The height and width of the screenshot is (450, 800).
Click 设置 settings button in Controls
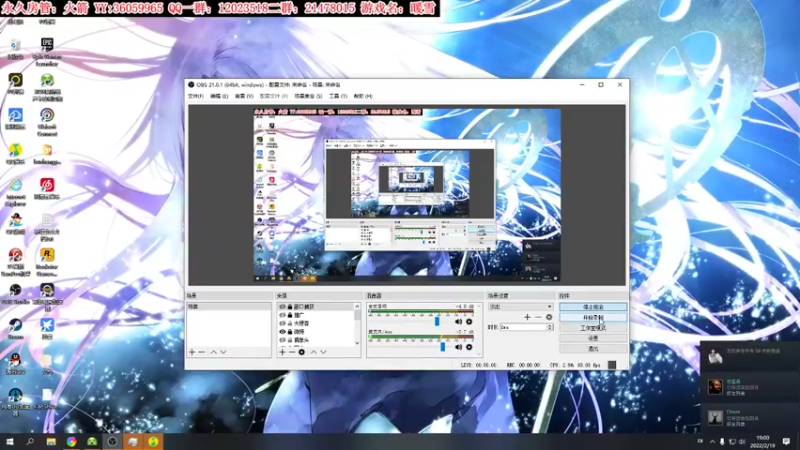click(593, 338)
